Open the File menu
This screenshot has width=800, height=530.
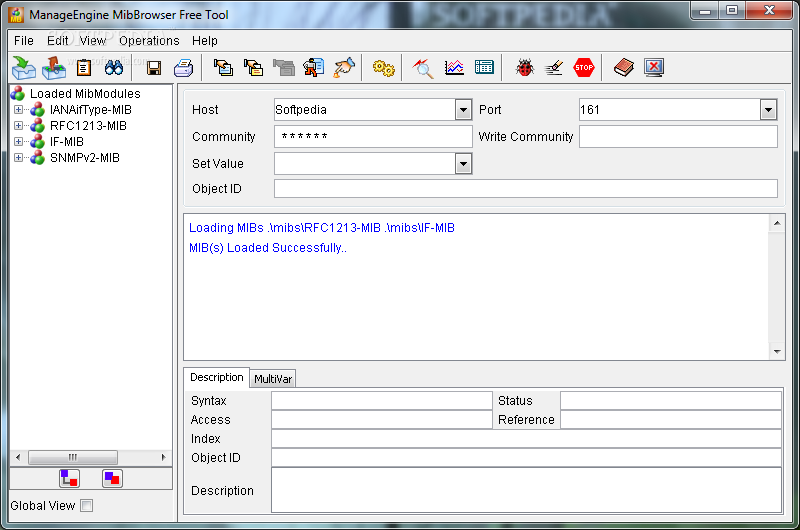click(x=24, y=41)
